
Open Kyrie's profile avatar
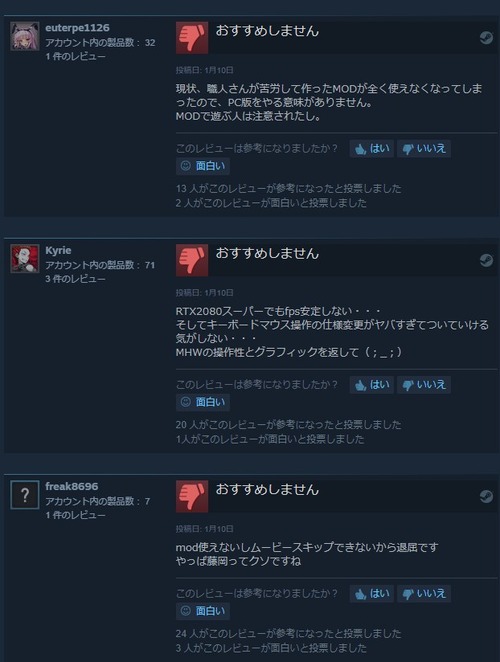25,258
